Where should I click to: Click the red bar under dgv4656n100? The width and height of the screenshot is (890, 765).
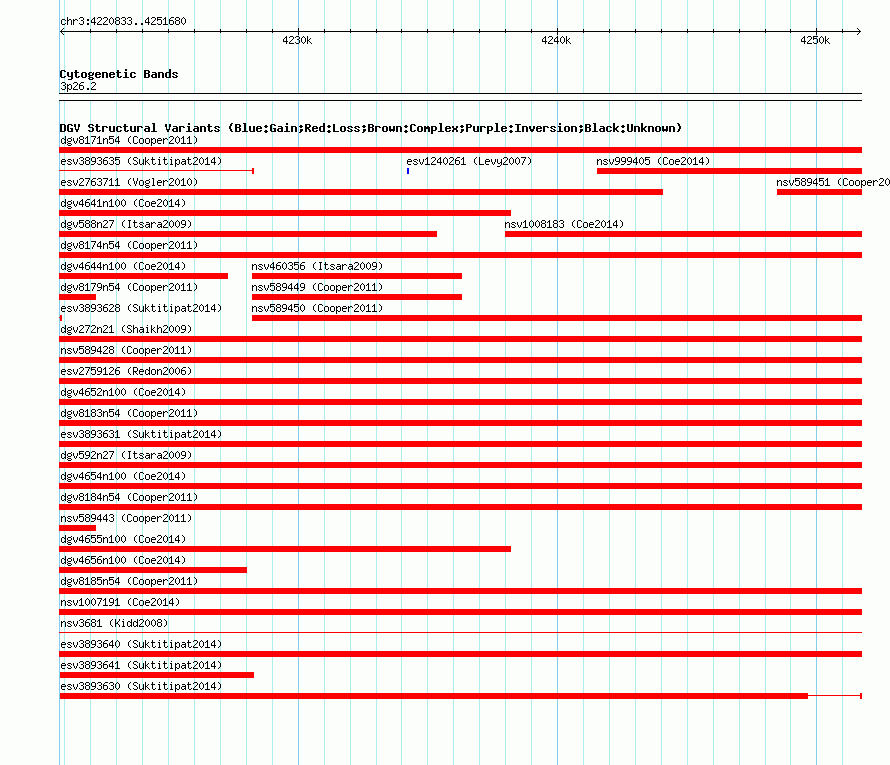coord(153,570)
